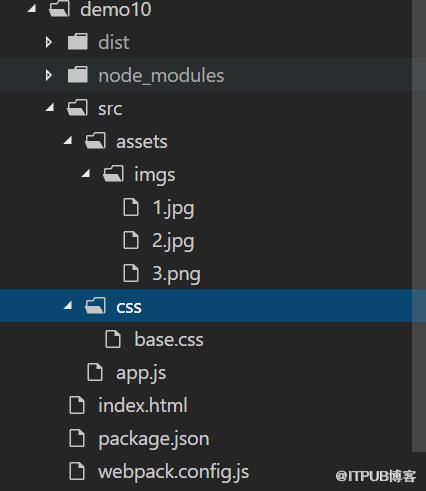Select the imgs folder label
The image size is (426, 491).
coord(155,175)
